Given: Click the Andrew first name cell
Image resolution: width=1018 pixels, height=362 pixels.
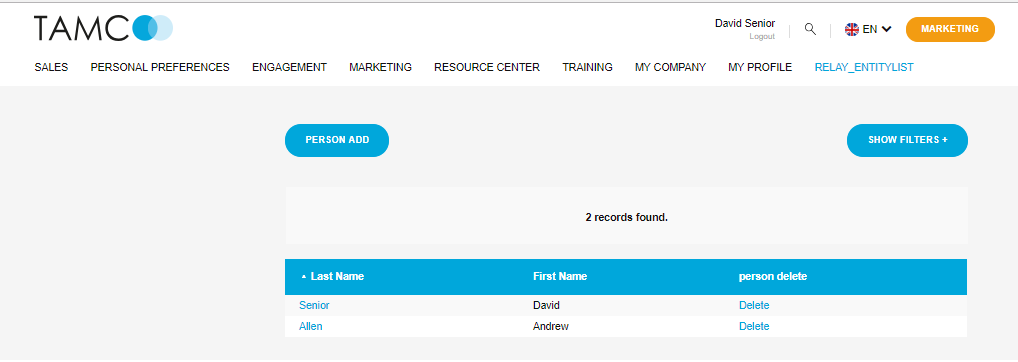Looking at the screenshot, I should 551,326.
